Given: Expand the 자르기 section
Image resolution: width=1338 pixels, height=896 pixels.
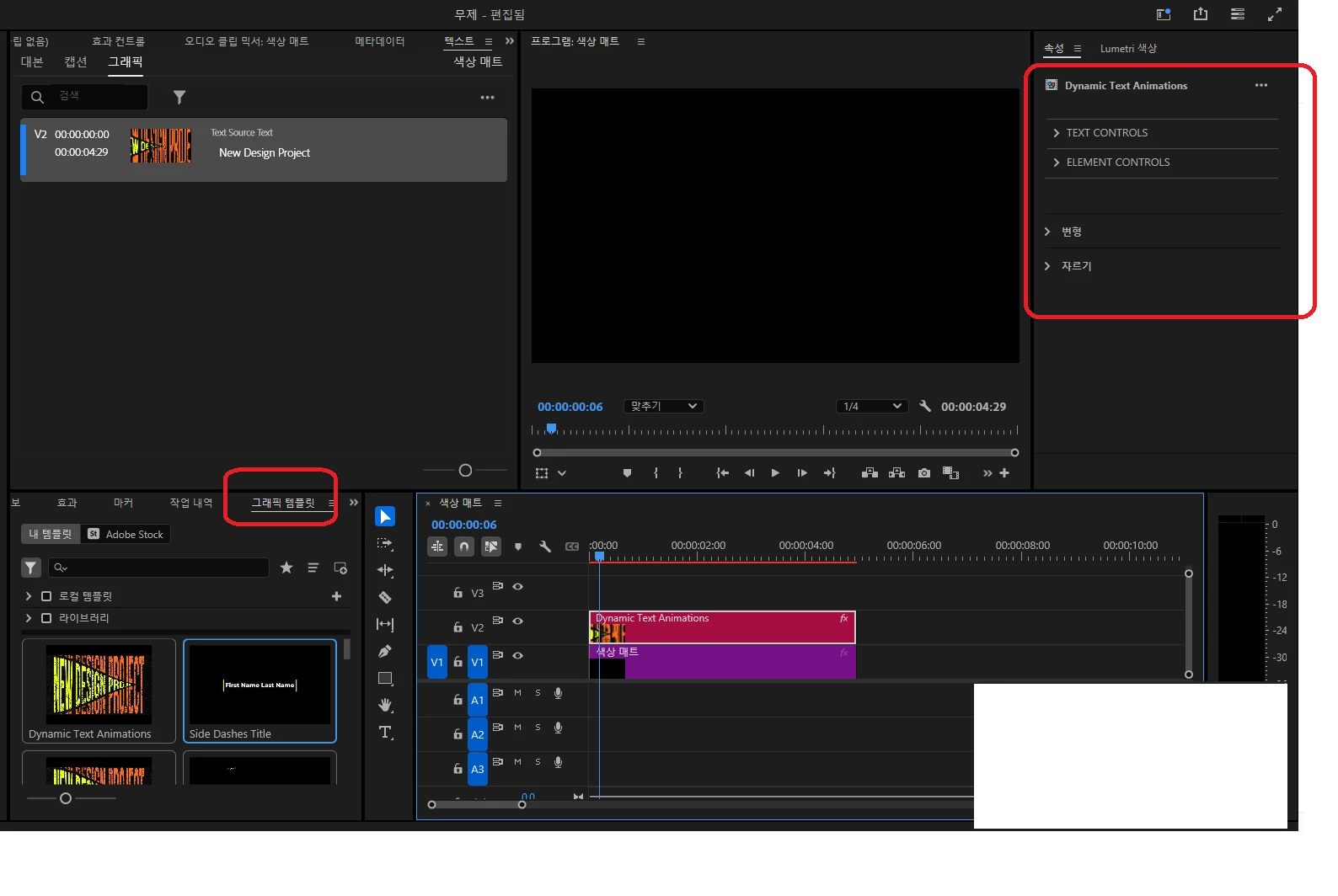Looking at the screenshot, I should [x=1047, y=266].
